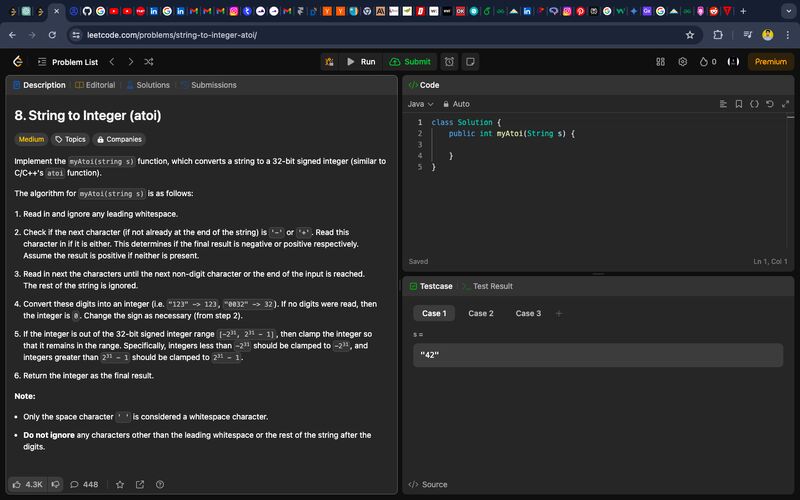
Task: Dislike the problem with thumbs down
Action: click(x=56, y=484)
